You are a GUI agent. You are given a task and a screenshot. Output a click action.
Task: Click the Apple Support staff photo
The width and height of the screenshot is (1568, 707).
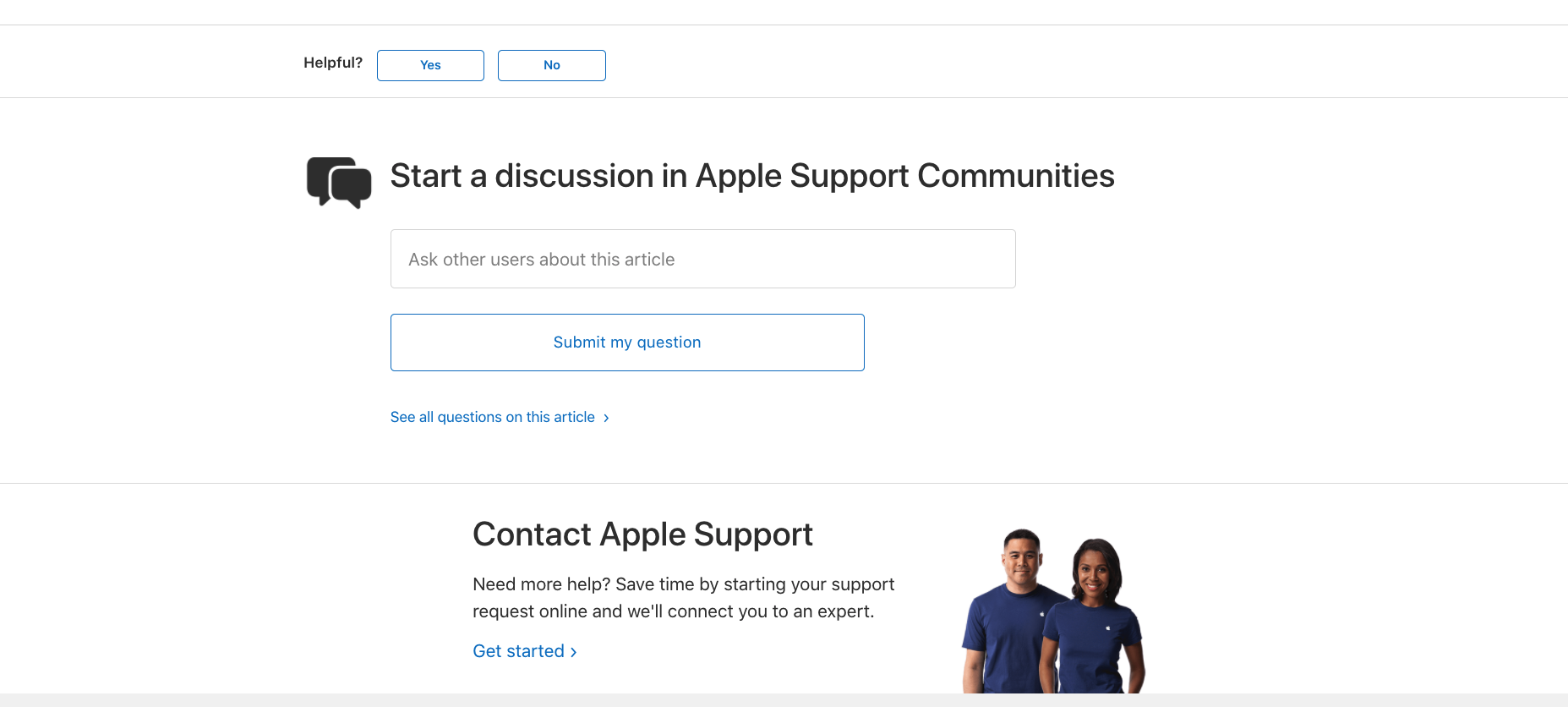[x=1053, y=611]
